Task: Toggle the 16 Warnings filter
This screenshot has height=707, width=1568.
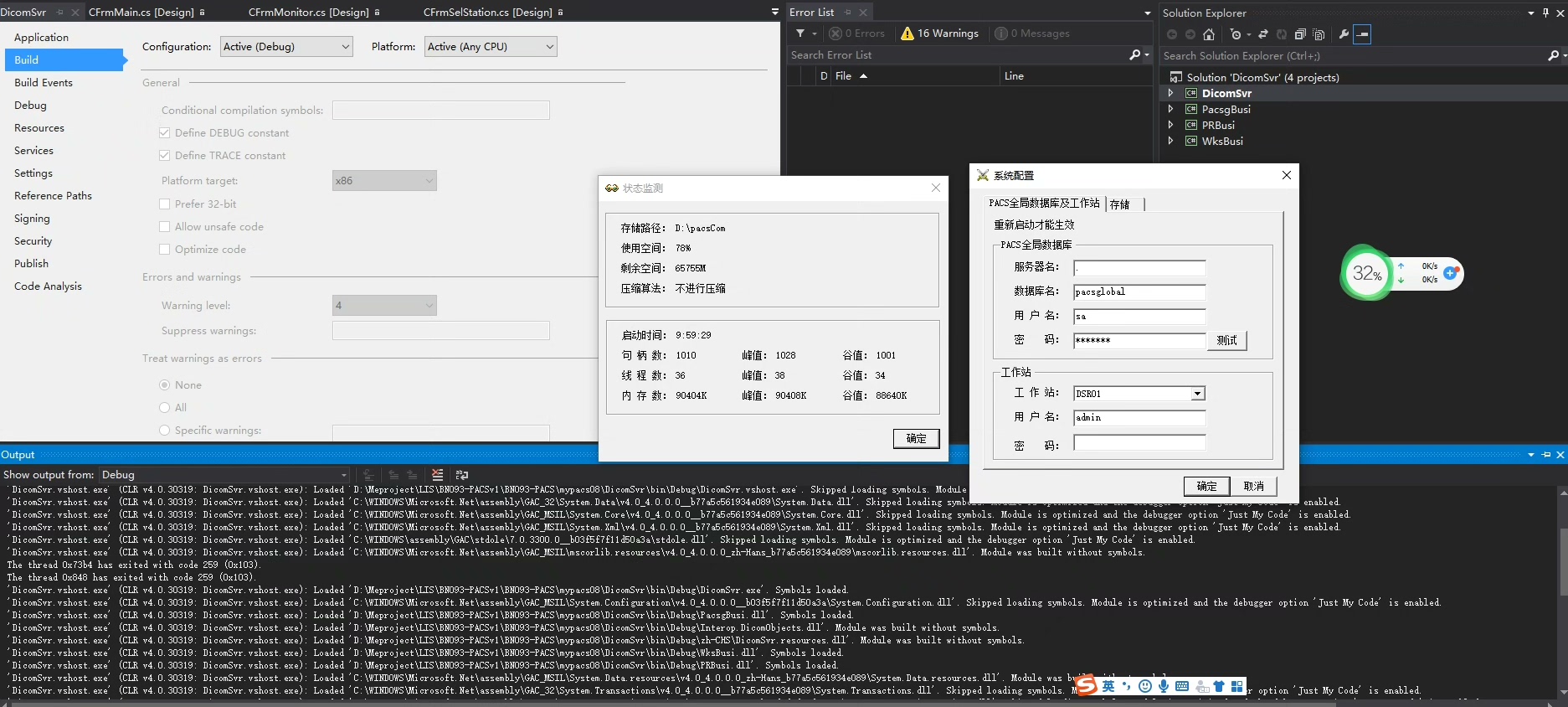Action: click(939, 34)
